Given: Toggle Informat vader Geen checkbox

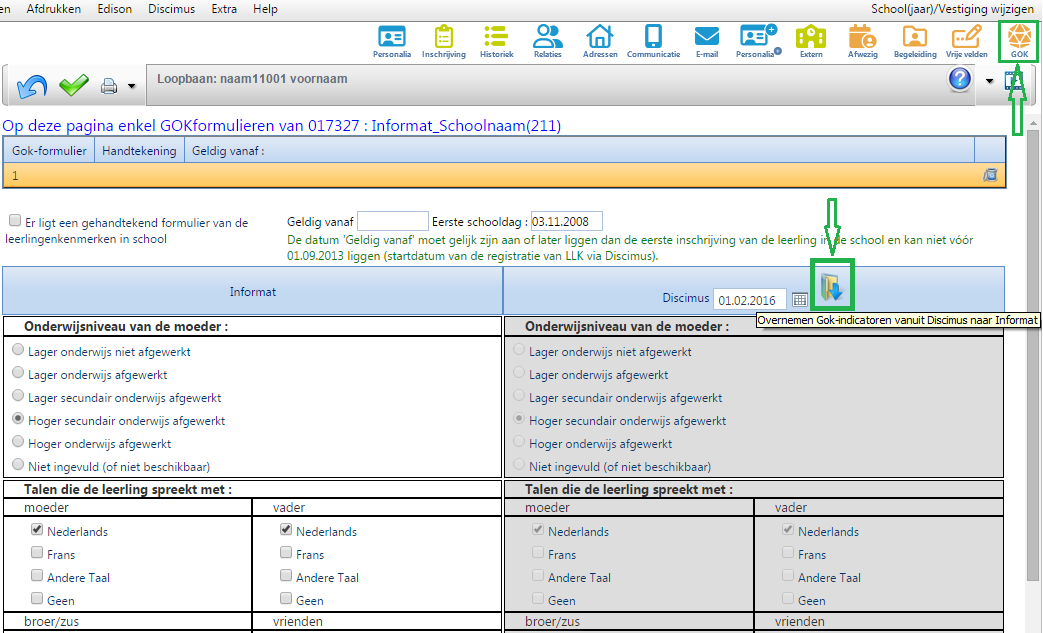Looking at the screenshot, I should pyautogui.click(x=286, y=598).
